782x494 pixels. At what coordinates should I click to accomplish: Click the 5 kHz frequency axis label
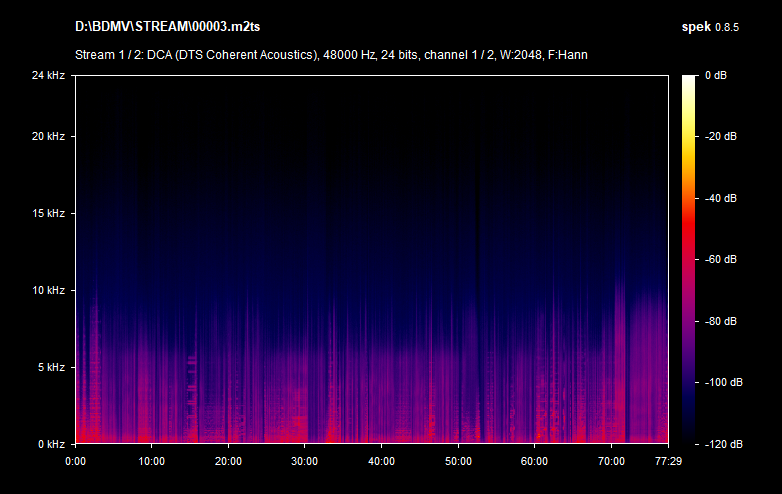[50, 367]
